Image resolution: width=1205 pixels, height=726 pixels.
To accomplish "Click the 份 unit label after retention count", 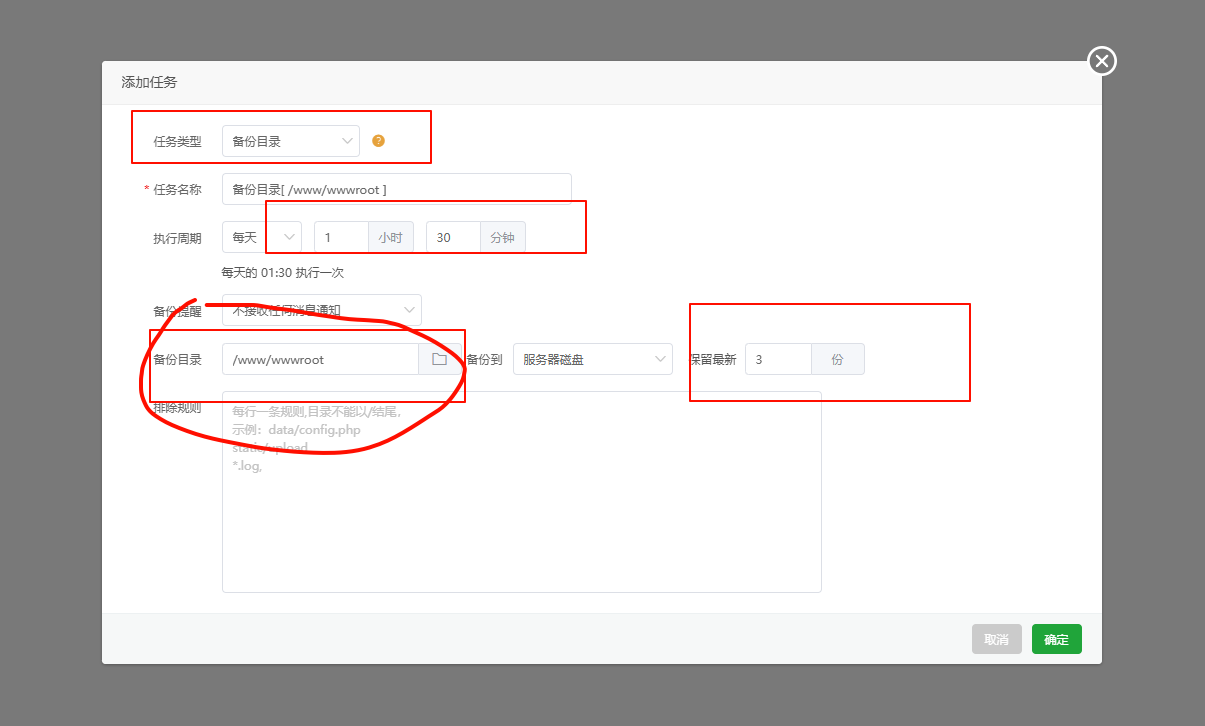I will [837, 359].
